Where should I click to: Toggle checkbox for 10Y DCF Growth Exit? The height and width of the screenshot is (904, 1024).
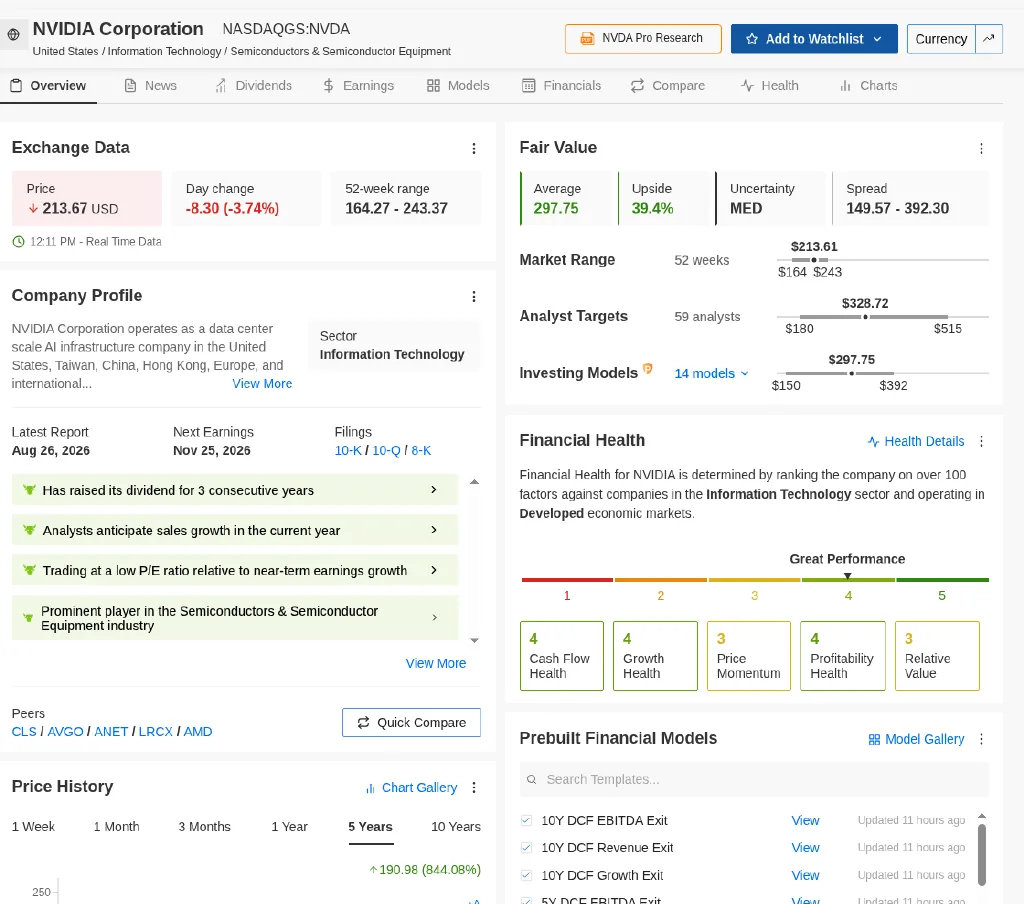[526, 875]
